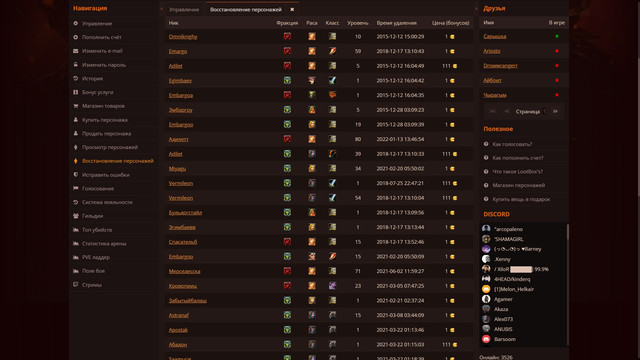Open Что такое LootBox's? help link
640x360 pixels.
click(517, 172)
